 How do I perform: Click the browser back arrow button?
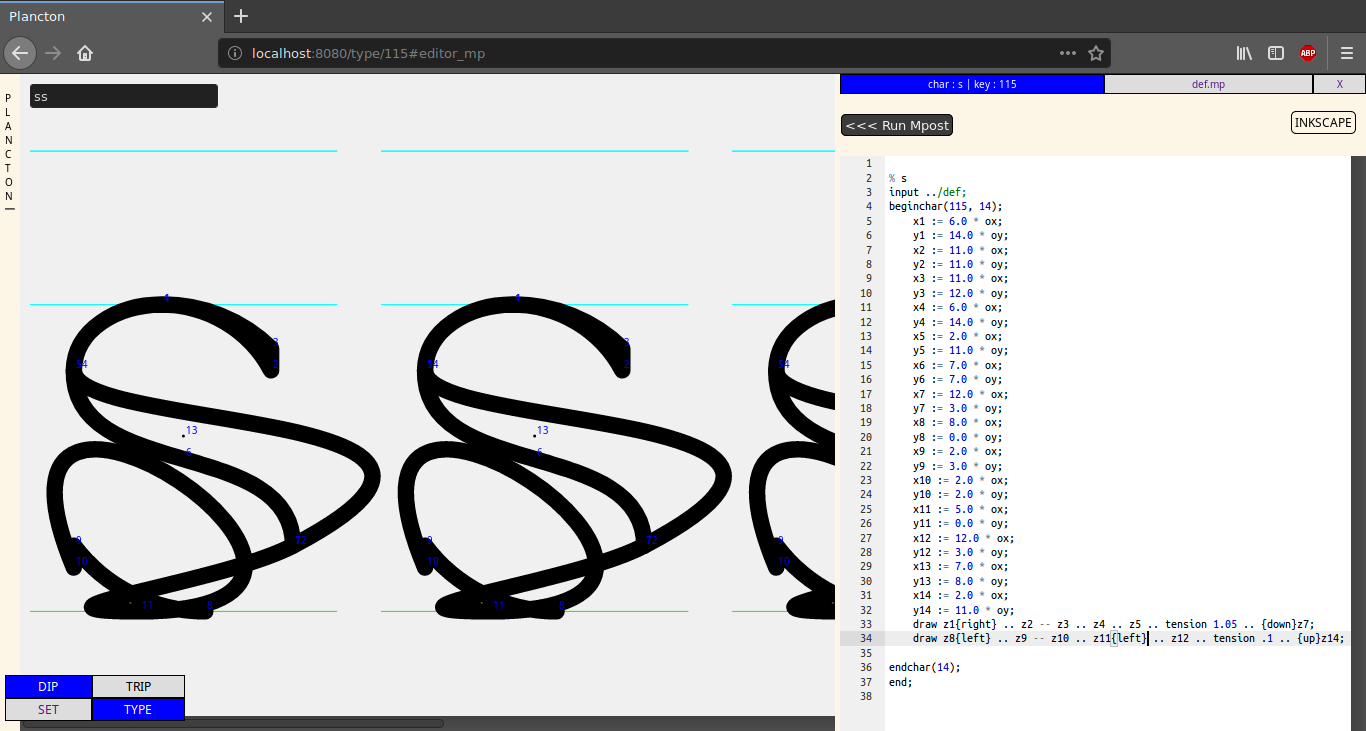point(20,53)
